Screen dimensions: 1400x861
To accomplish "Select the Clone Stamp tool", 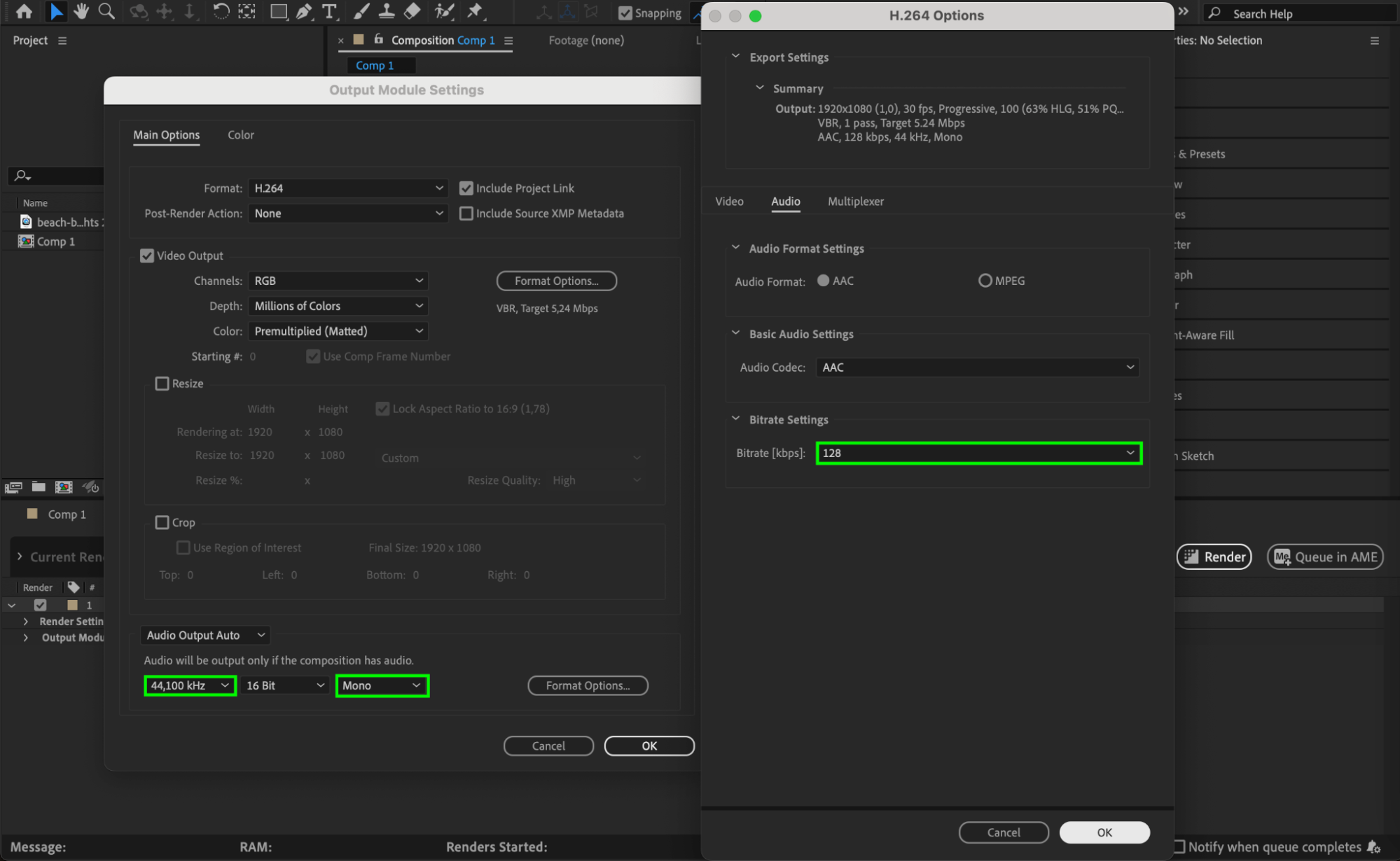I will click(x=387, y=11).
